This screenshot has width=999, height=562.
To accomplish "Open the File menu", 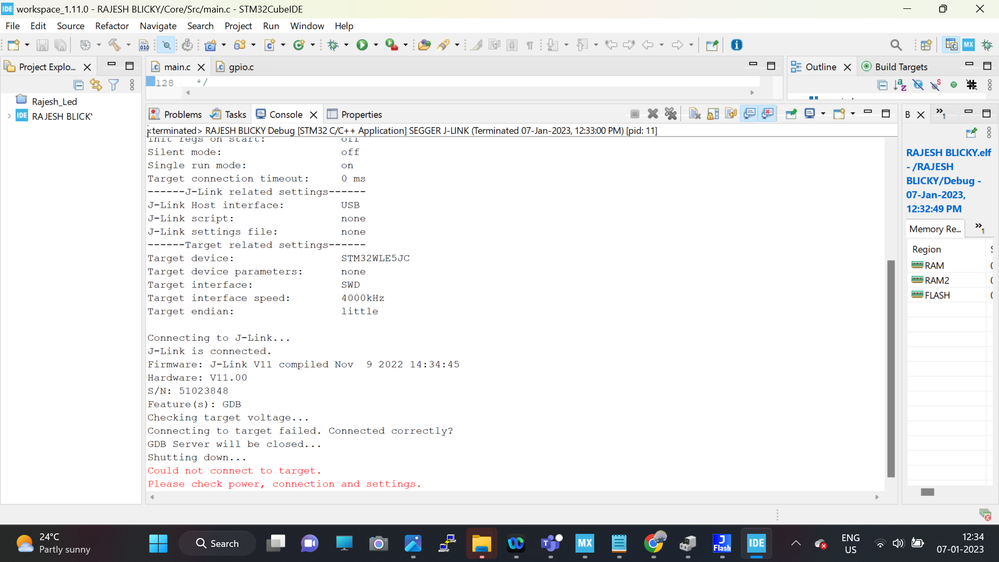I will (12, 26).
